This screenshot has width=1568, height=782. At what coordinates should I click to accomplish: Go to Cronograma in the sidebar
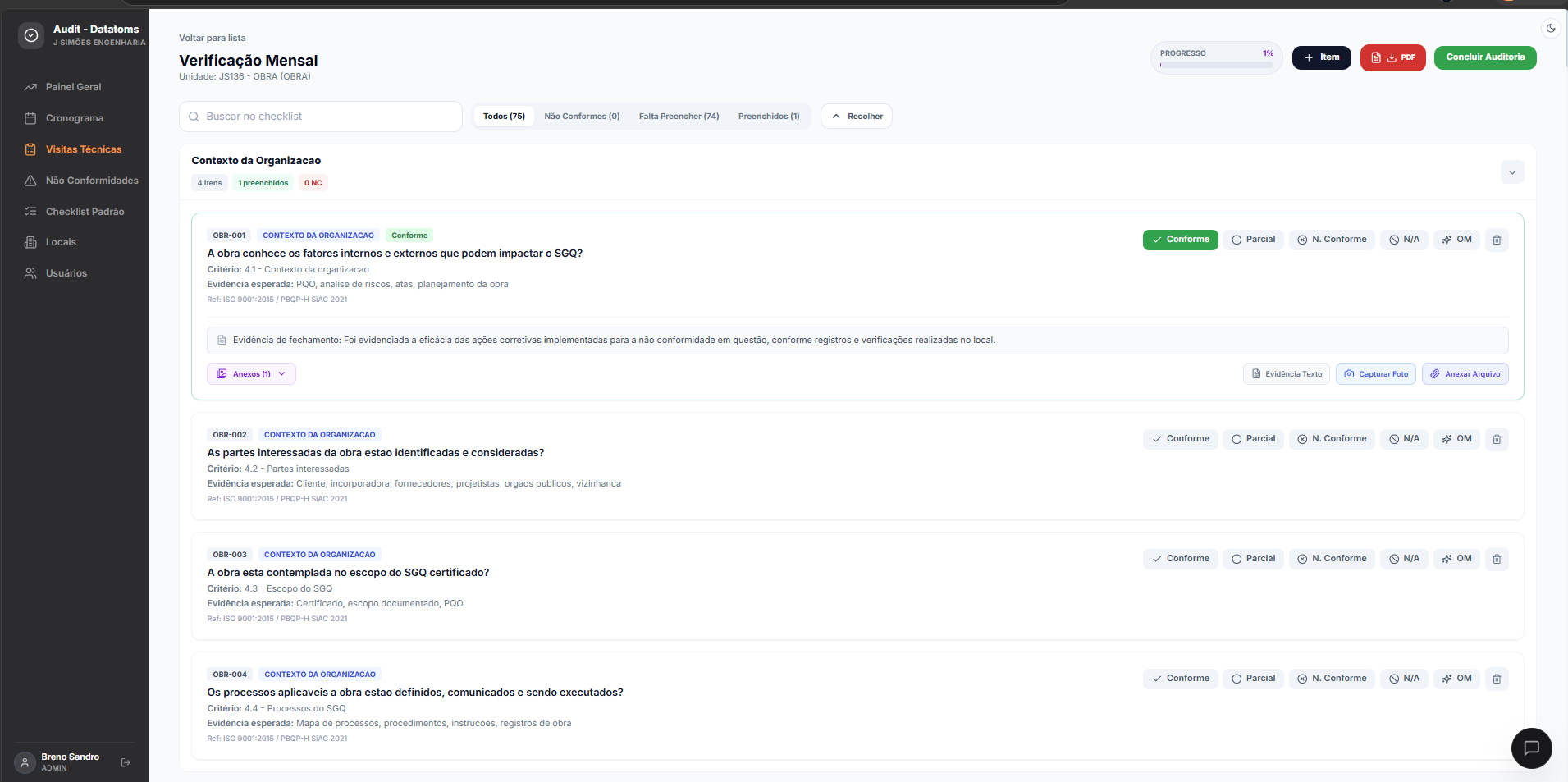click(75, 118)
